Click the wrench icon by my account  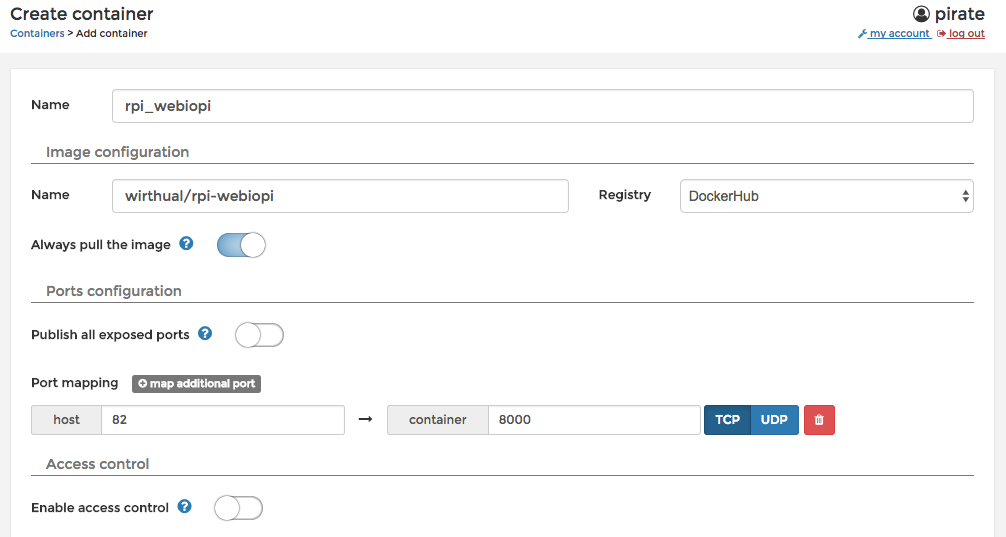coord(862,34)
